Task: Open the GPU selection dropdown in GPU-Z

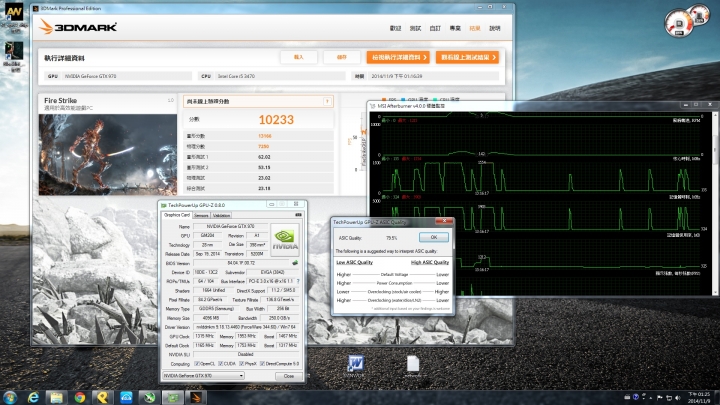Action: point(203,376)
